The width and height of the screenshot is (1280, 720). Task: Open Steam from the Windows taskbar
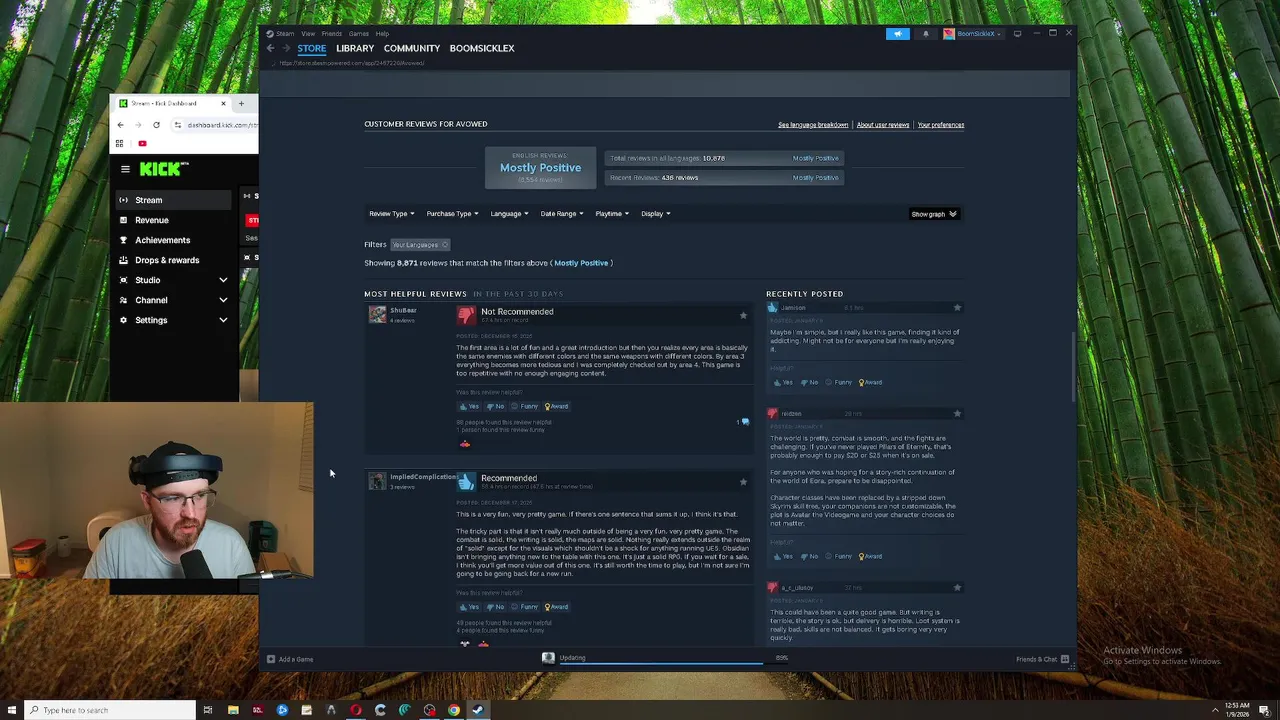(478, 710)
